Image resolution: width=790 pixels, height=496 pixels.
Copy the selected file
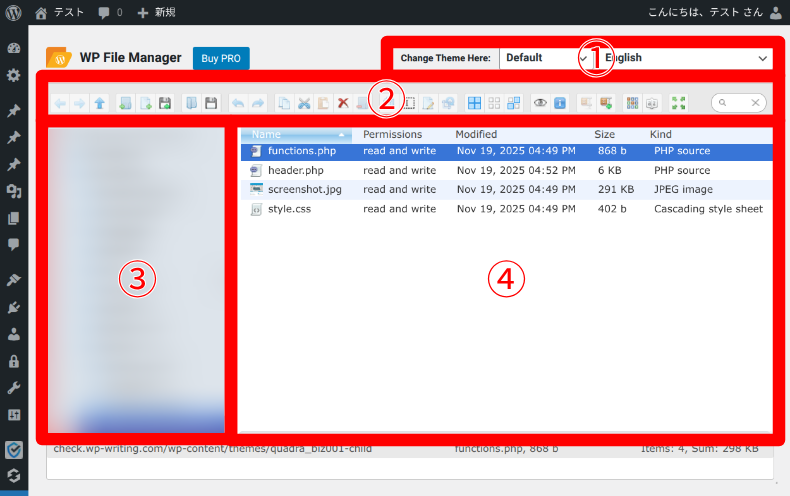pos(284,103)
